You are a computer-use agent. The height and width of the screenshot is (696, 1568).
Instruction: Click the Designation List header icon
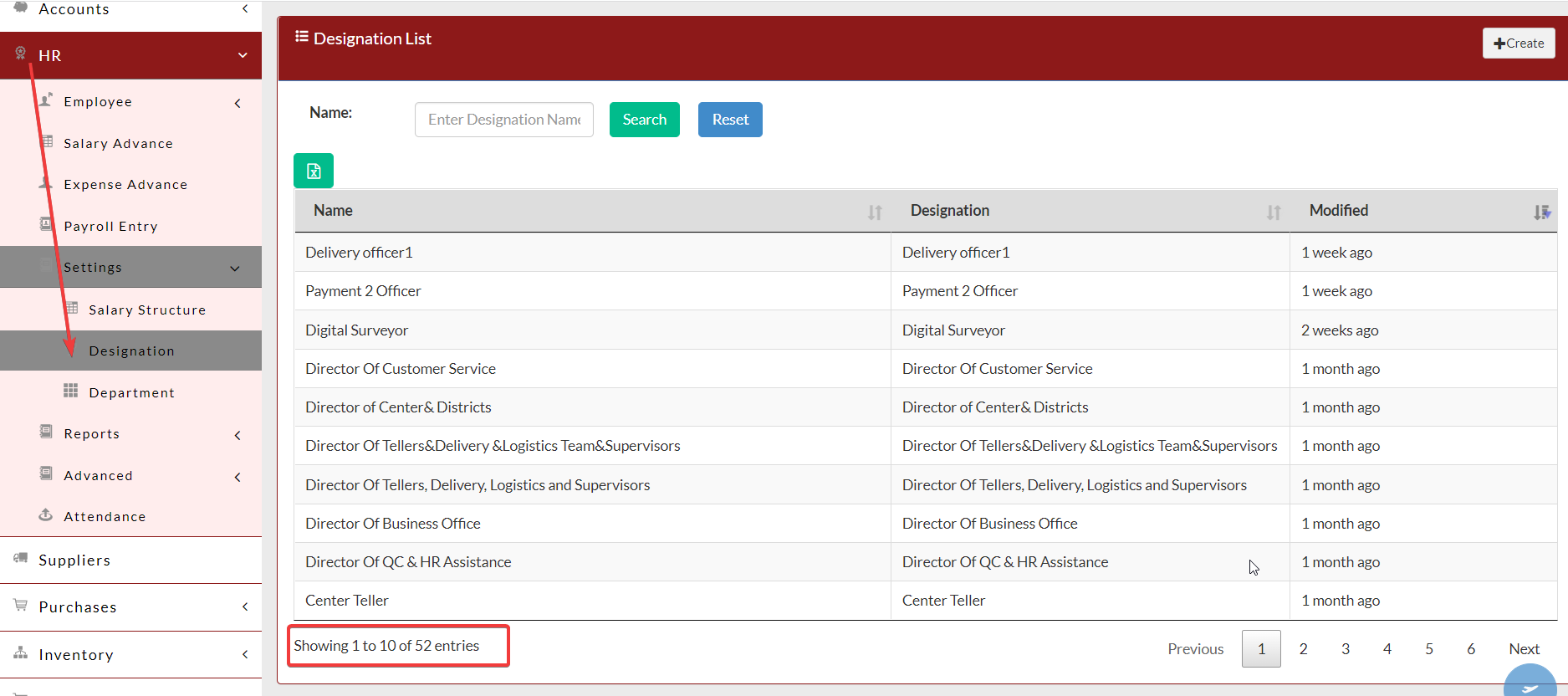302,36
